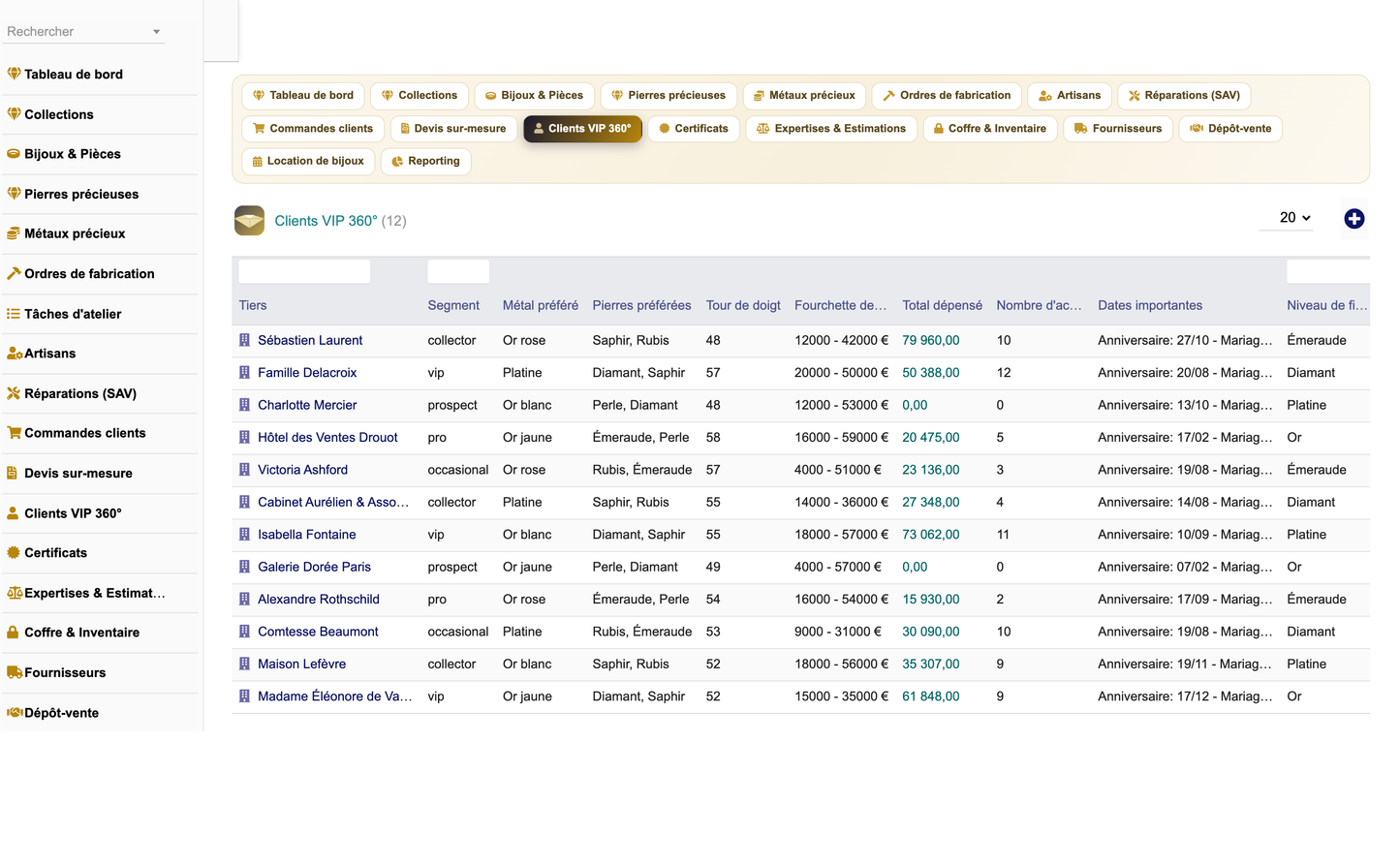Open the Rechercher dropdown arrow
Screen dimensions: 1400x866
click(x=156, y=32)
